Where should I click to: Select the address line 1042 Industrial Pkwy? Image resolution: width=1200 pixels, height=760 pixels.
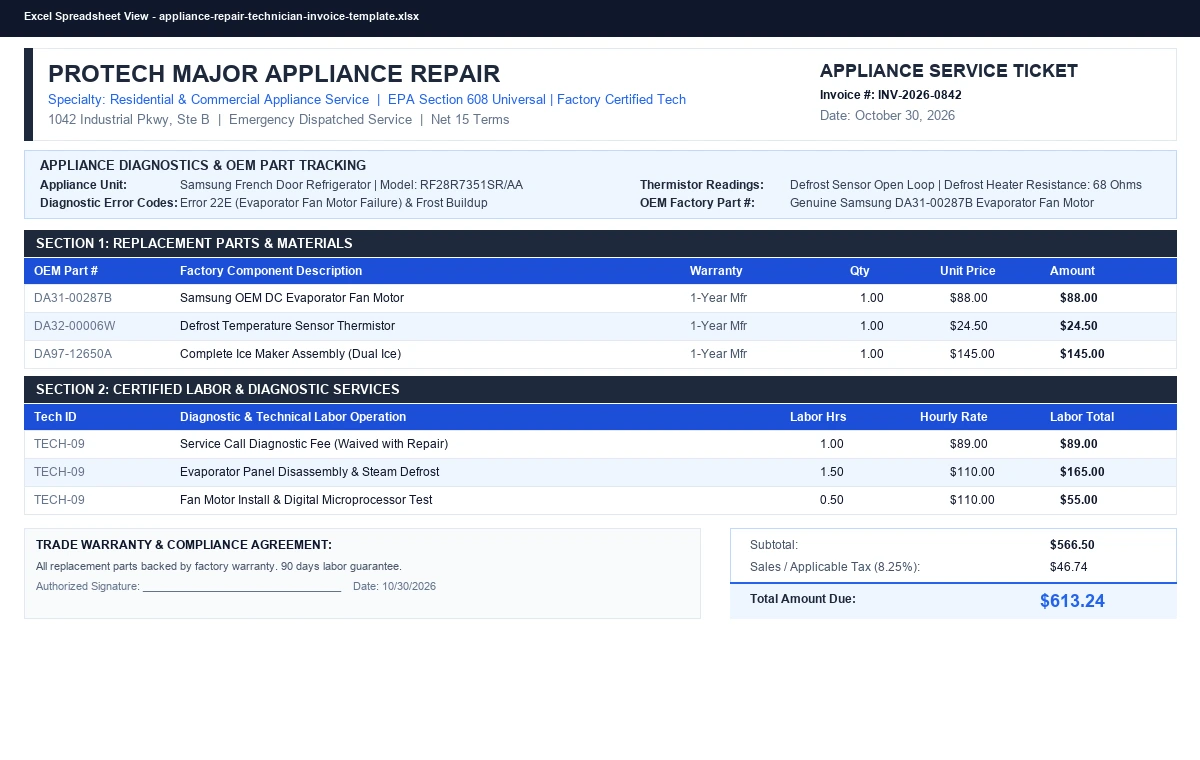pos(279,120)
